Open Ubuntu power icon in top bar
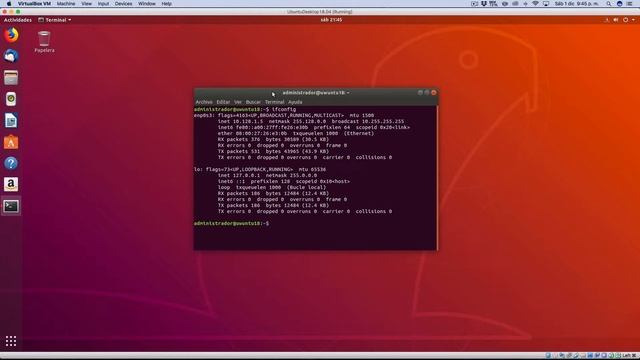Viewport: 640px width, 360px height. pos(625,20)
